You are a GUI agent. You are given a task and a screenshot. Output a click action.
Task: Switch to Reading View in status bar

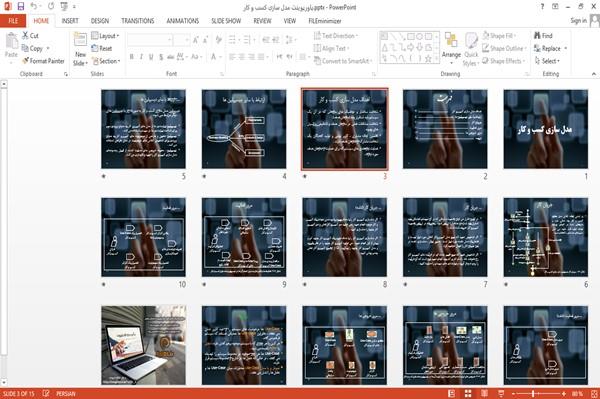click(484, 393)
